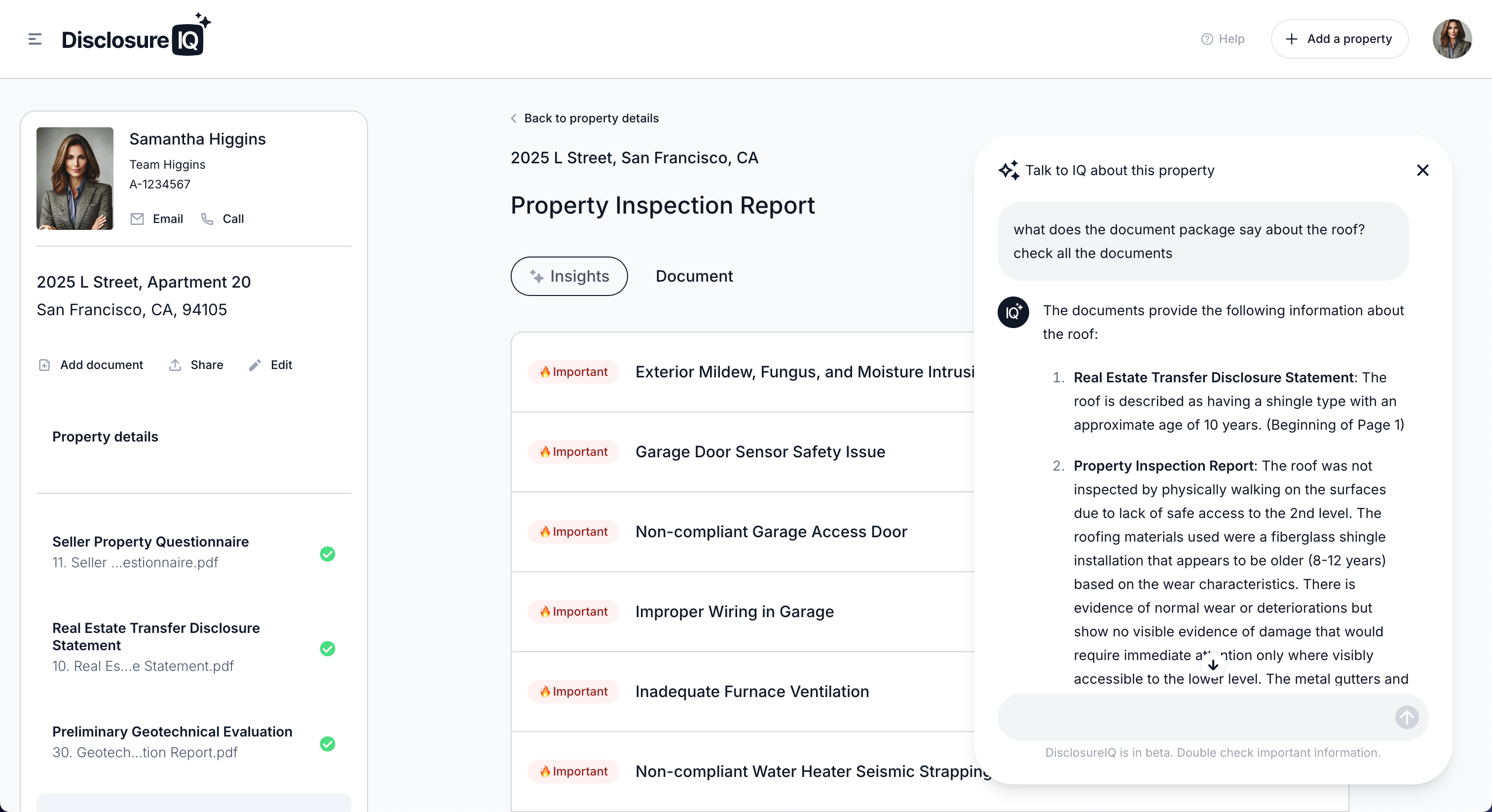Share the property
Screen dimensions: 1492x812
pyautogui.click(x=196, y=365)
